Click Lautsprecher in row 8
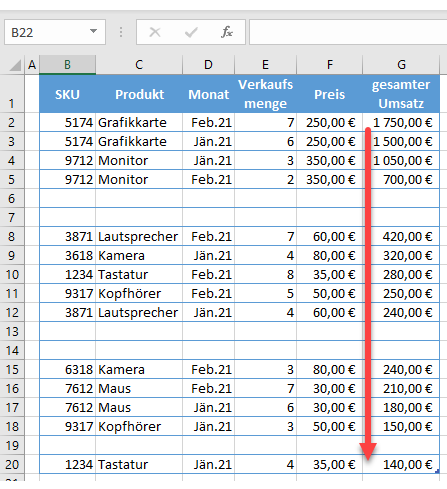The image size is (447, 489). click(x=139, y=236)
